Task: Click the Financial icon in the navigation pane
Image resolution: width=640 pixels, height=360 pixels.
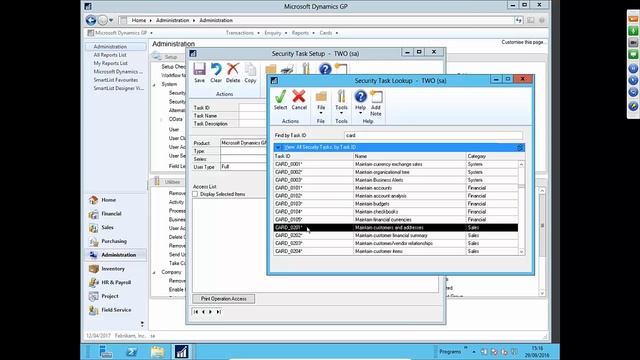Action: [93, 214]
